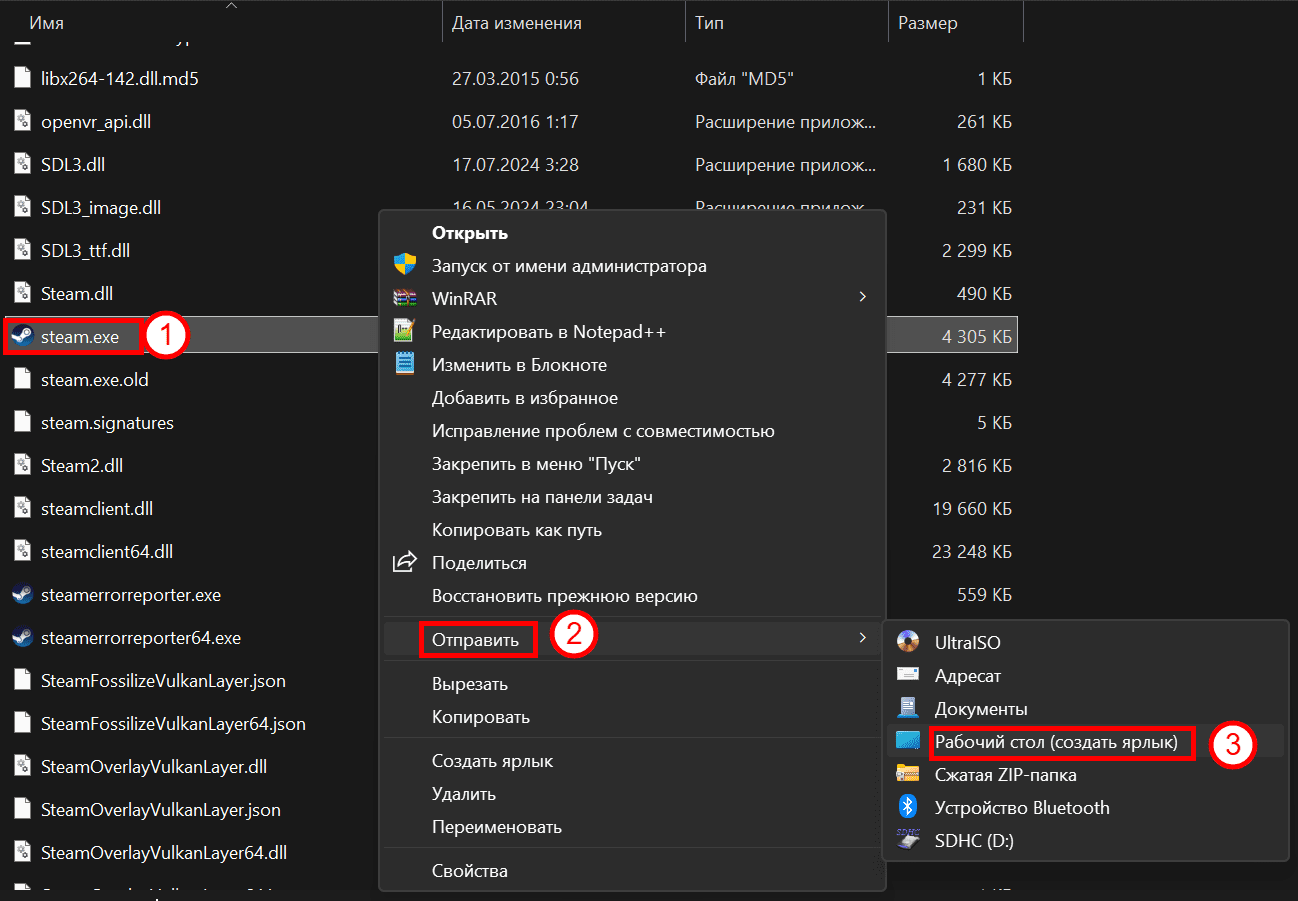Click the Notepad (Блокнот) icon
1298x901 pixels.
(x=404, y=364)
